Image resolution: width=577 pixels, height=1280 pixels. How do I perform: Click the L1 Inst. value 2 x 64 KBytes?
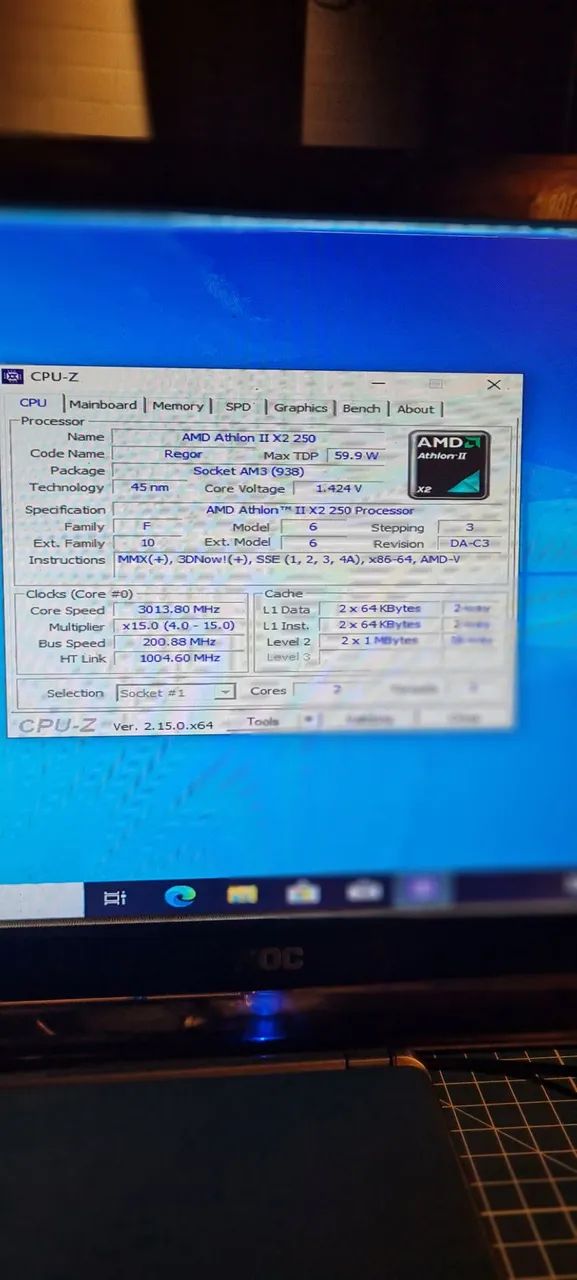tap(379, 625)
